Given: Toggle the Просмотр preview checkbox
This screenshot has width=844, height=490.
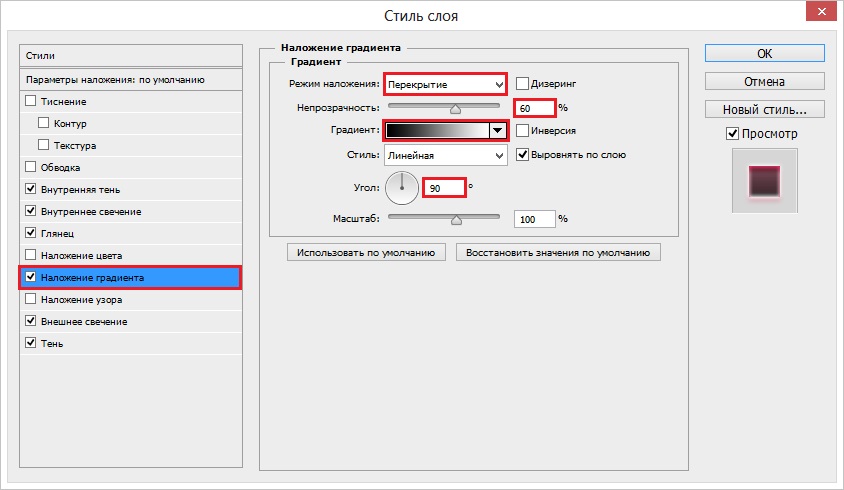Looking at the screenshot, I should point(732,134).
